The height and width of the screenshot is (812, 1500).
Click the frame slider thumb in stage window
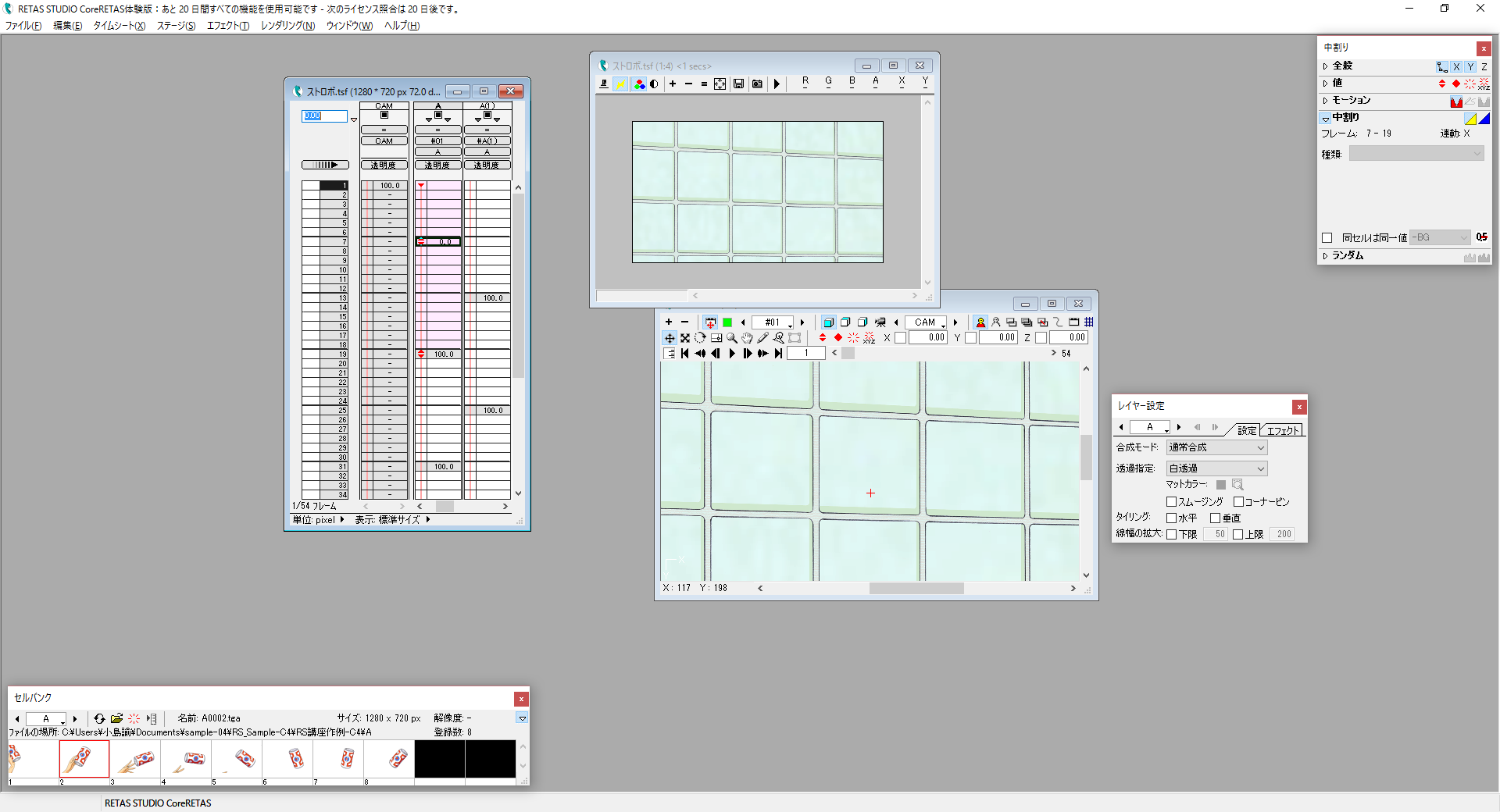tap(848, 354)
